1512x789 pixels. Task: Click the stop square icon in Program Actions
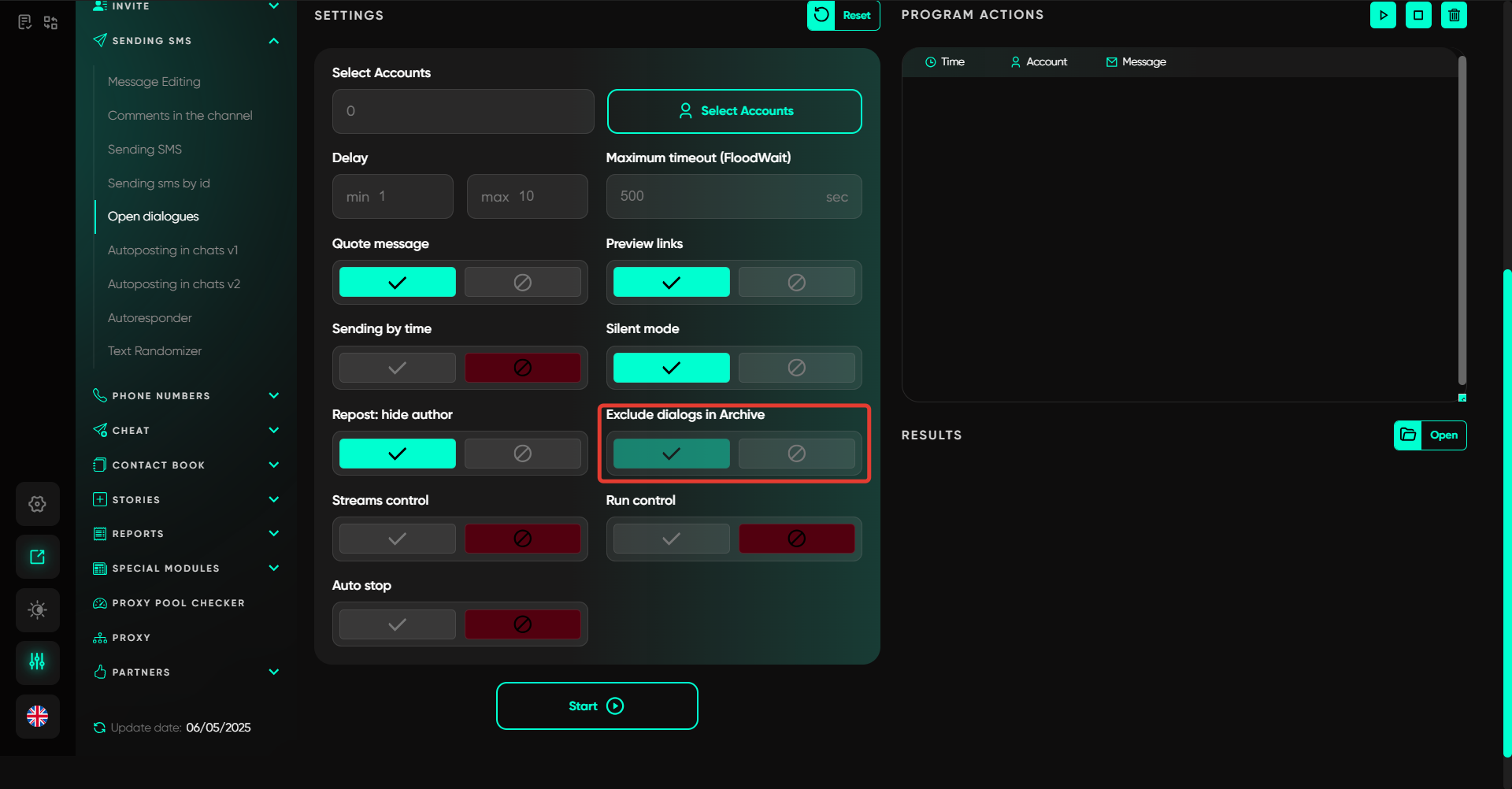point(1418,15)
